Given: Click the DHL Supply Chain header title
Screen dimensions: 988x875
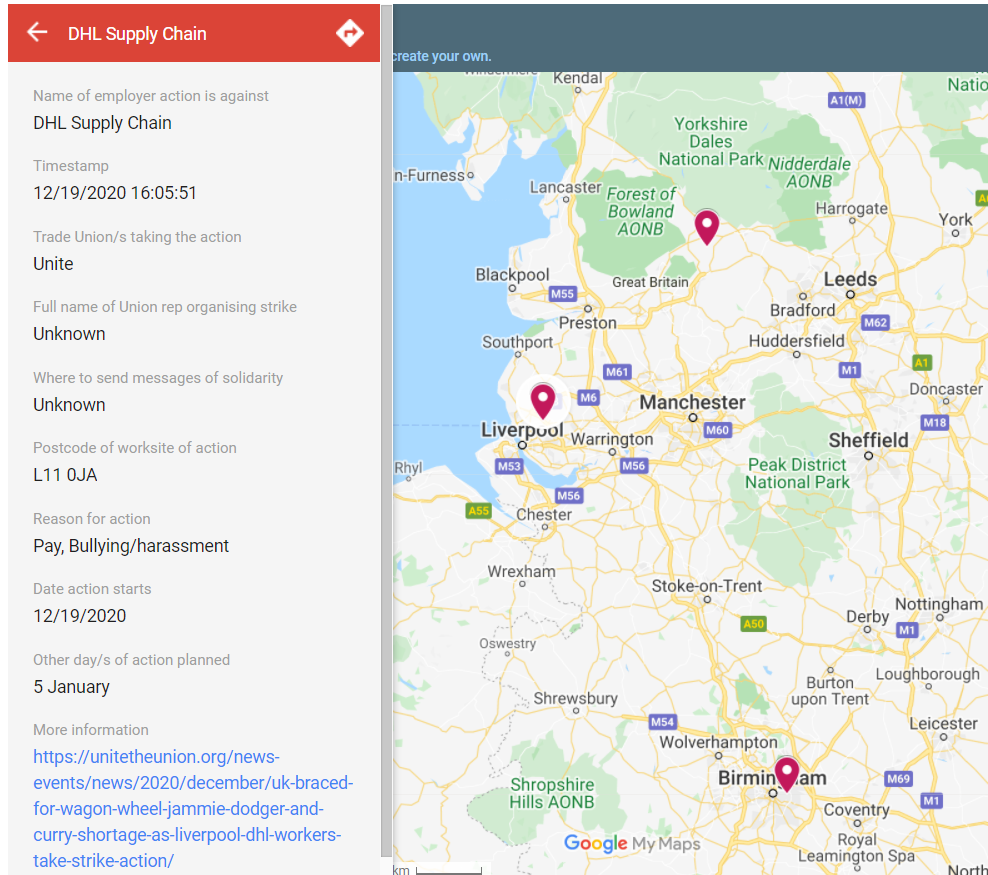Looking at the screenshot, I should click(x=137, y=33).
